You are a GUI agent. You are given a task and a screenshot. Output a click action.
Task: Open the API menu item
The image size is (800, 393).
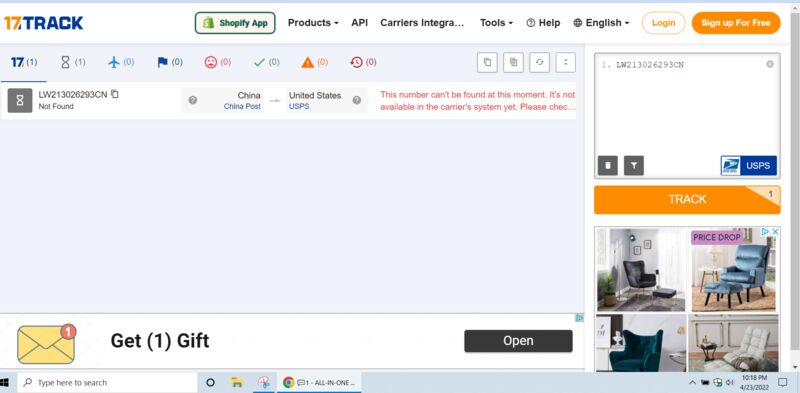click(360, 23)
